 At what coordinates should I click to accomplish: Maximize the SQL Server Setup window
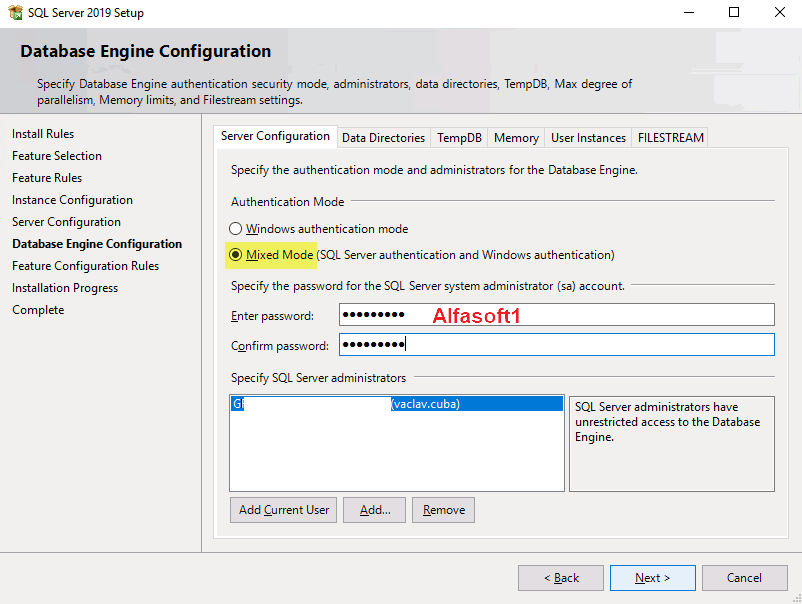click(x=734, y=13)
